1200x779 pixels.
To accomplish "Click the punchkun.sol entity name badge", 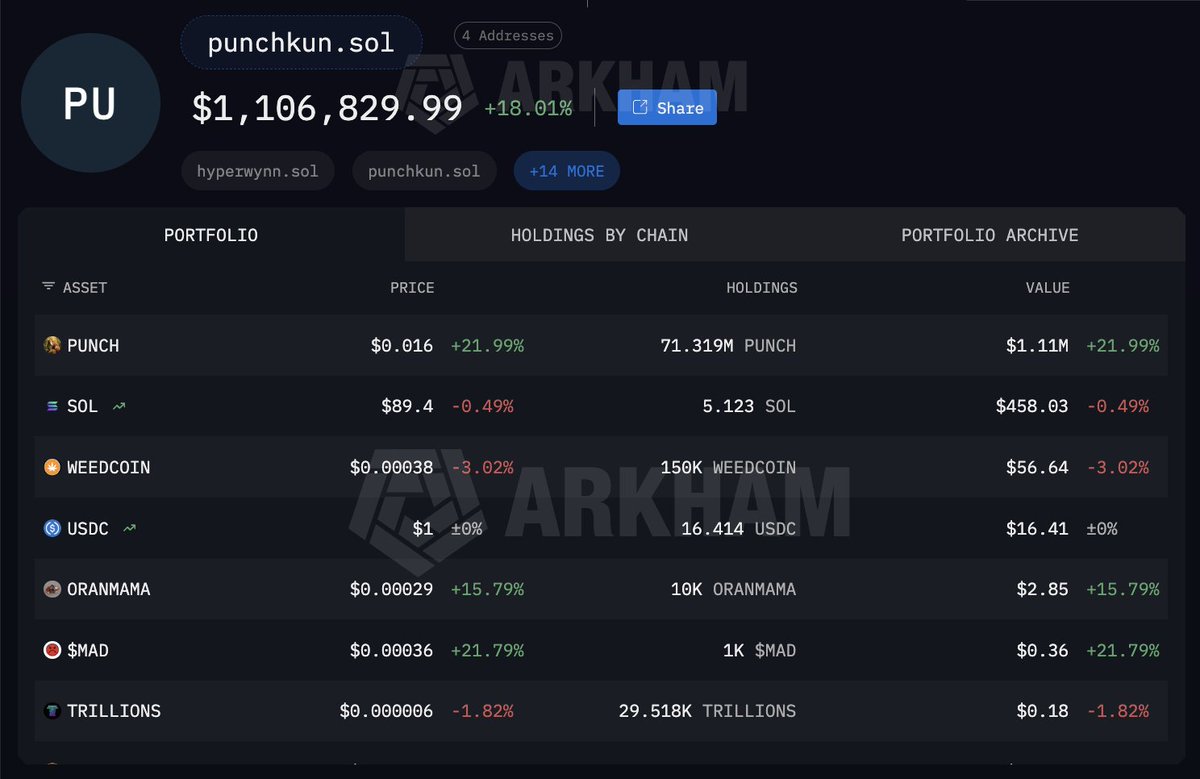I will (301, 44).
